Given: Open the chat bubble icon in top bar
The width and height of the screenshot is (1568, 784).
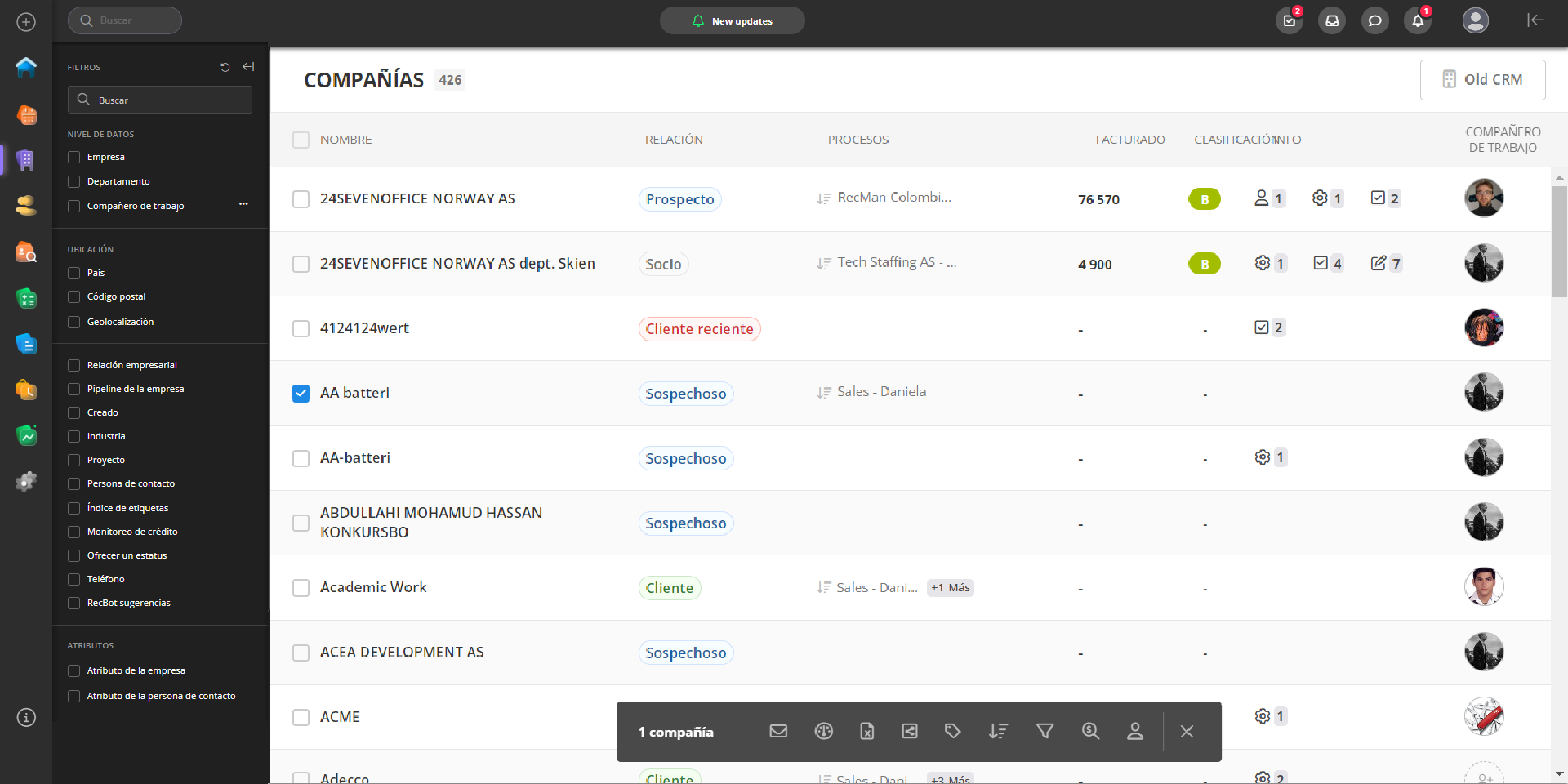Looking at the screenshot, I should click(1375, 21).
